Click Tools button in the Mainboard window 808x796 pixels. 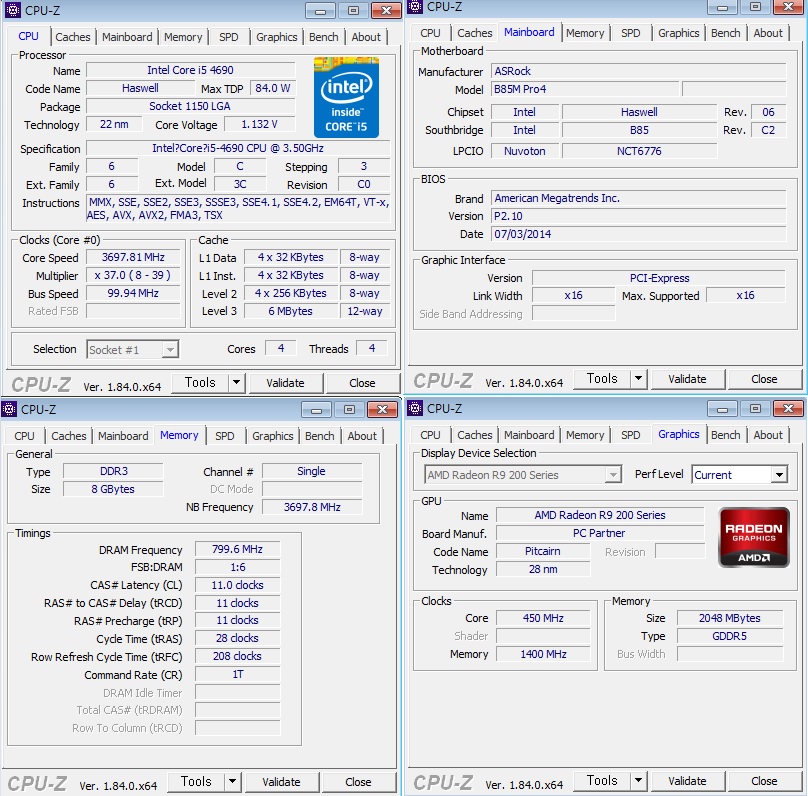click(602, 378)
